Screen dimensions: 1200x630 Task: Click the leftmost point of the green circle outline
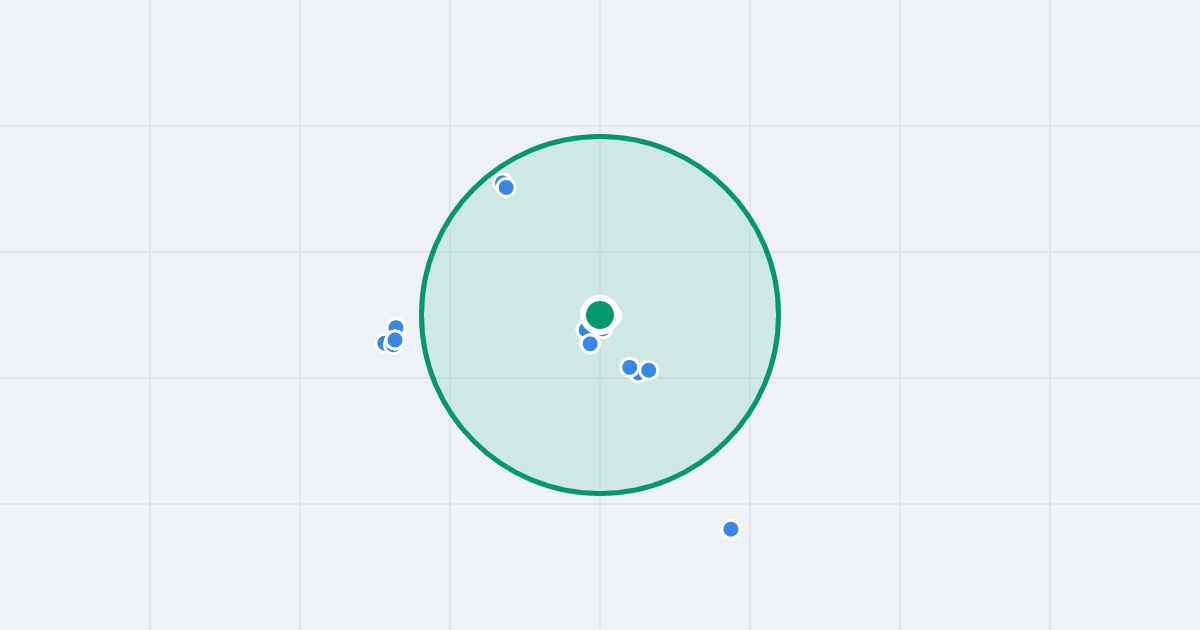pos(421,315)
